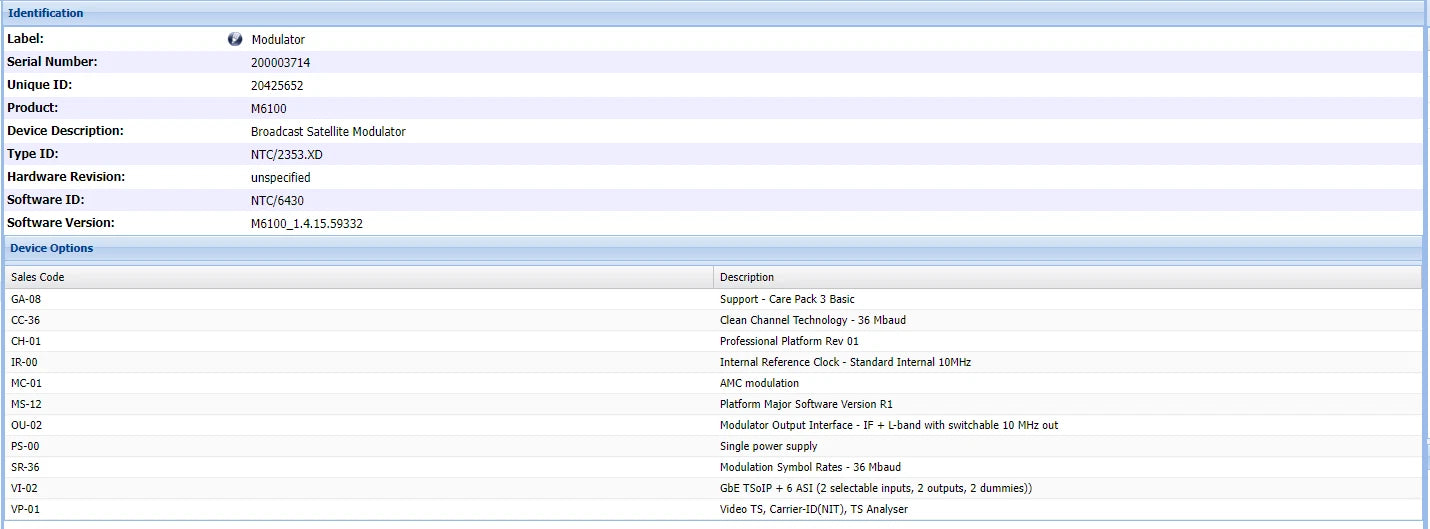Screen dimensions: 1430x529
Task: Collapse the Device Options section header
Action: pyautogui.click(x=713, y=248)
